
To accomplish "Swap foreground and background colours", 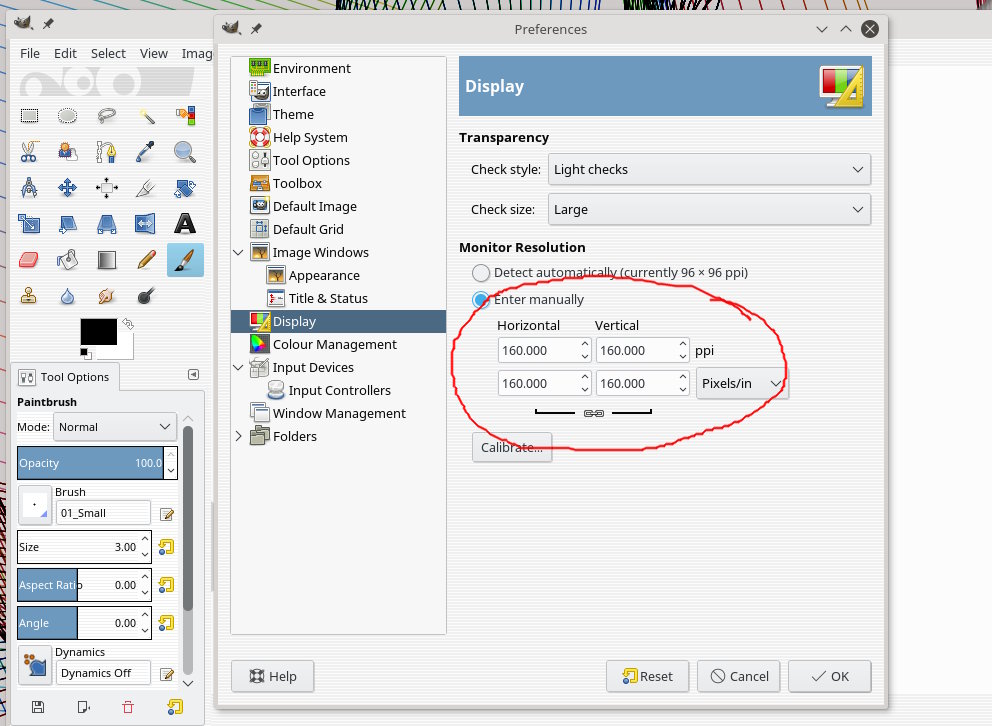I will pyautogui.click(x=128, y=324).
